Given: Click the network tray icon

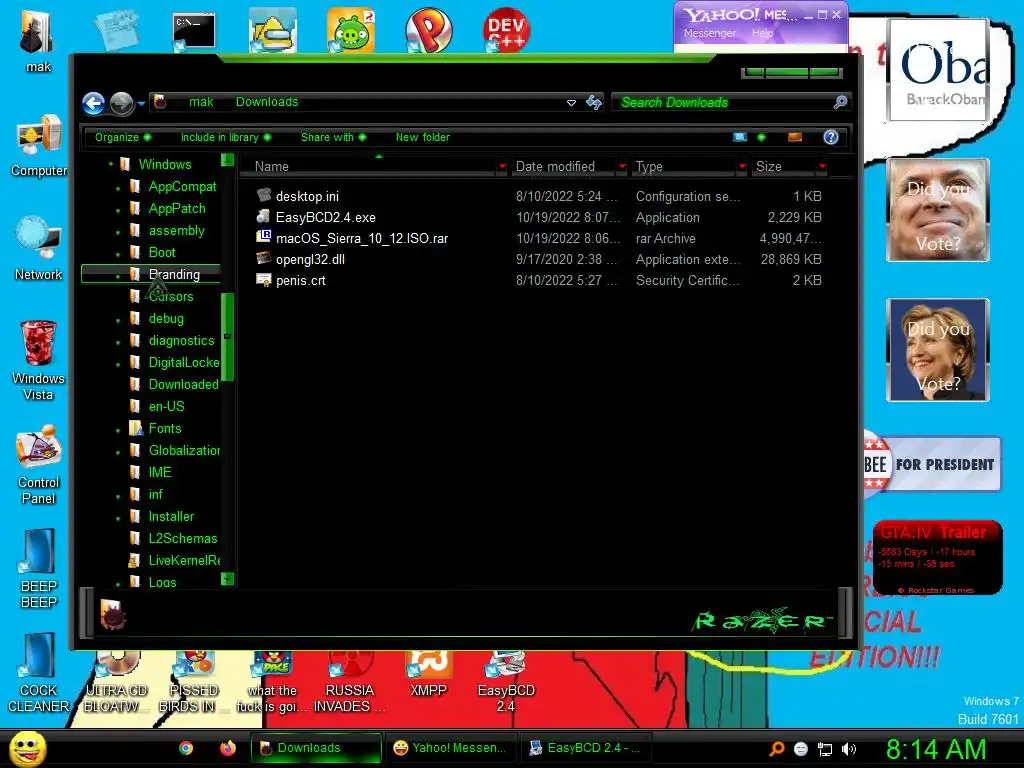Looking at the screenshot, I should coord(825,749).
